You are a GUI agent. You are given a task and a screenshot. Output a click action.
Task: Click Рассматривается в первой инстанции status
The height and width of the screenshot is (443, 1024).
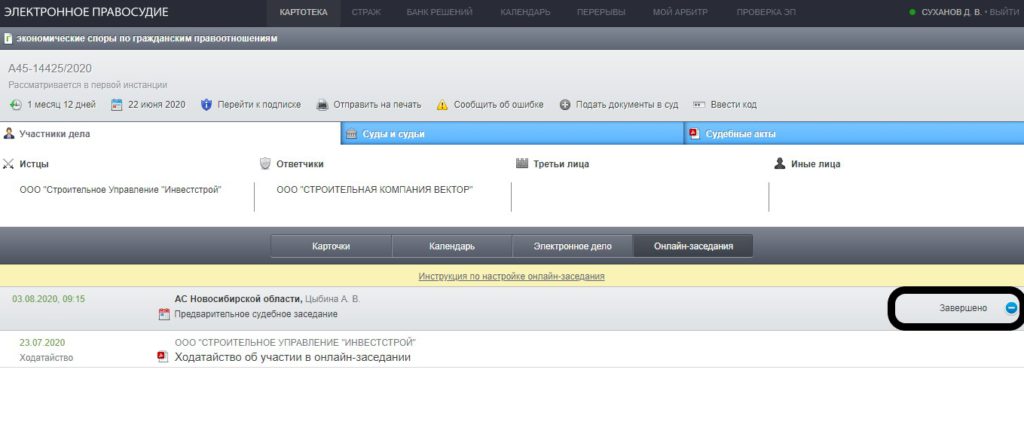(x=88, y=85)
